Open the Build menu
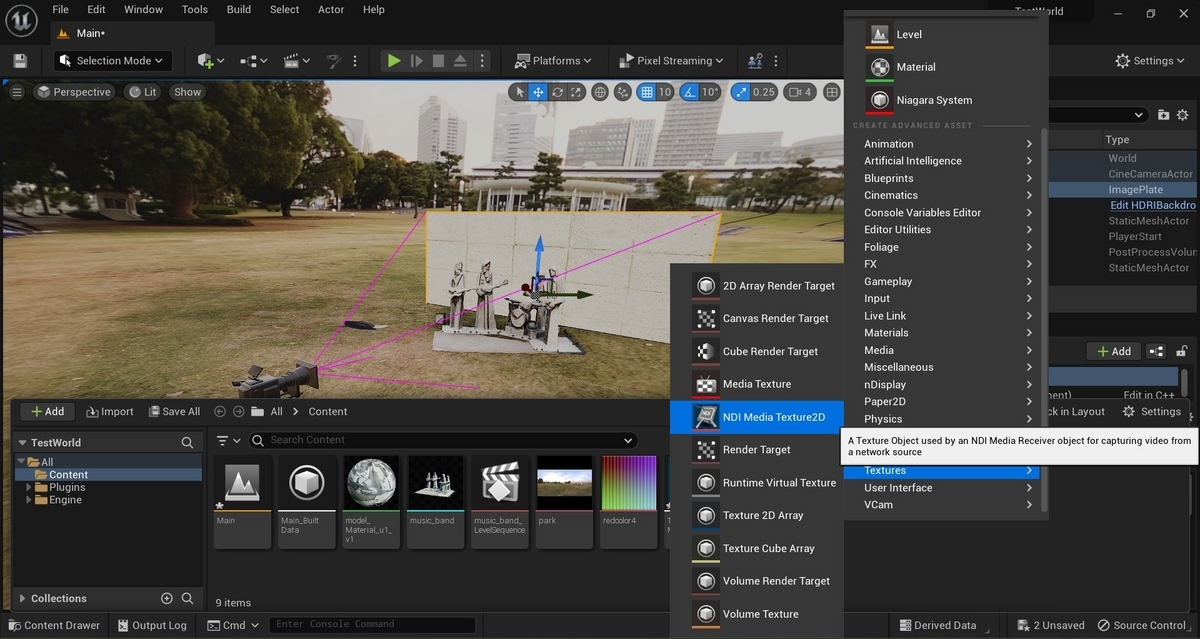Image resolution: width=1200 pixels, height=639 pixels. coord(239,9)
